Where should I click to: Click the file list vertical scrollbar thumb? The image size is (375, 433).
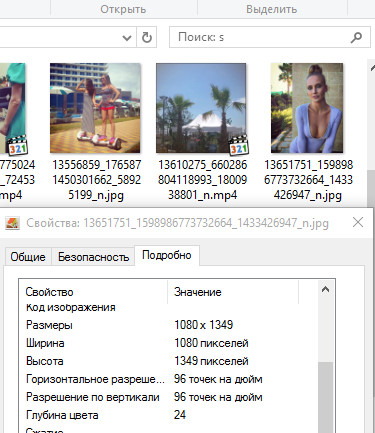click(x=371, y=188)
